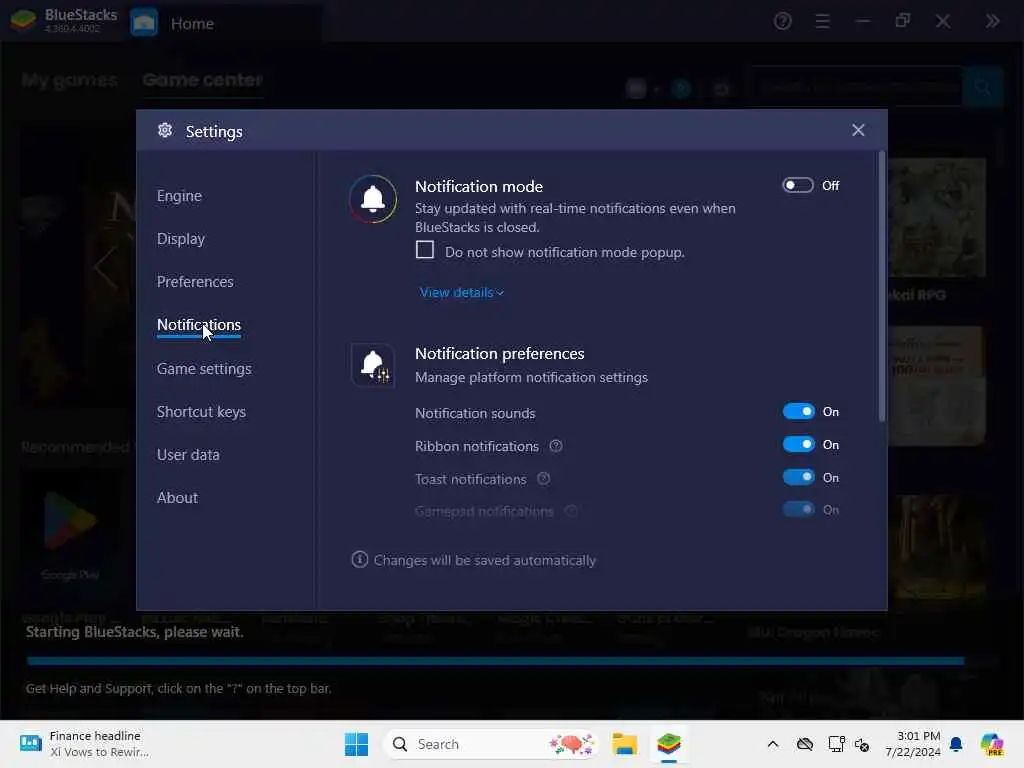Click the Notification preferences bell icon

coord(373,365)
